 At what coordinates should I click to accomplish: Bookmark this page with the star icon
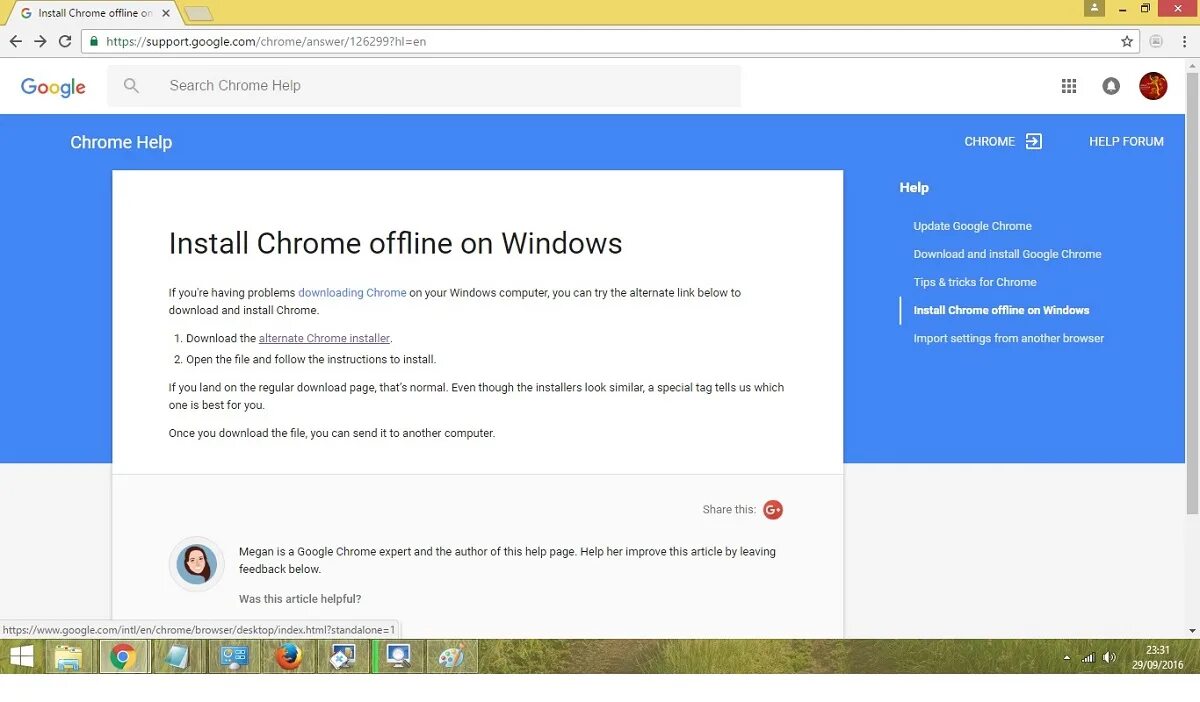1127,41
